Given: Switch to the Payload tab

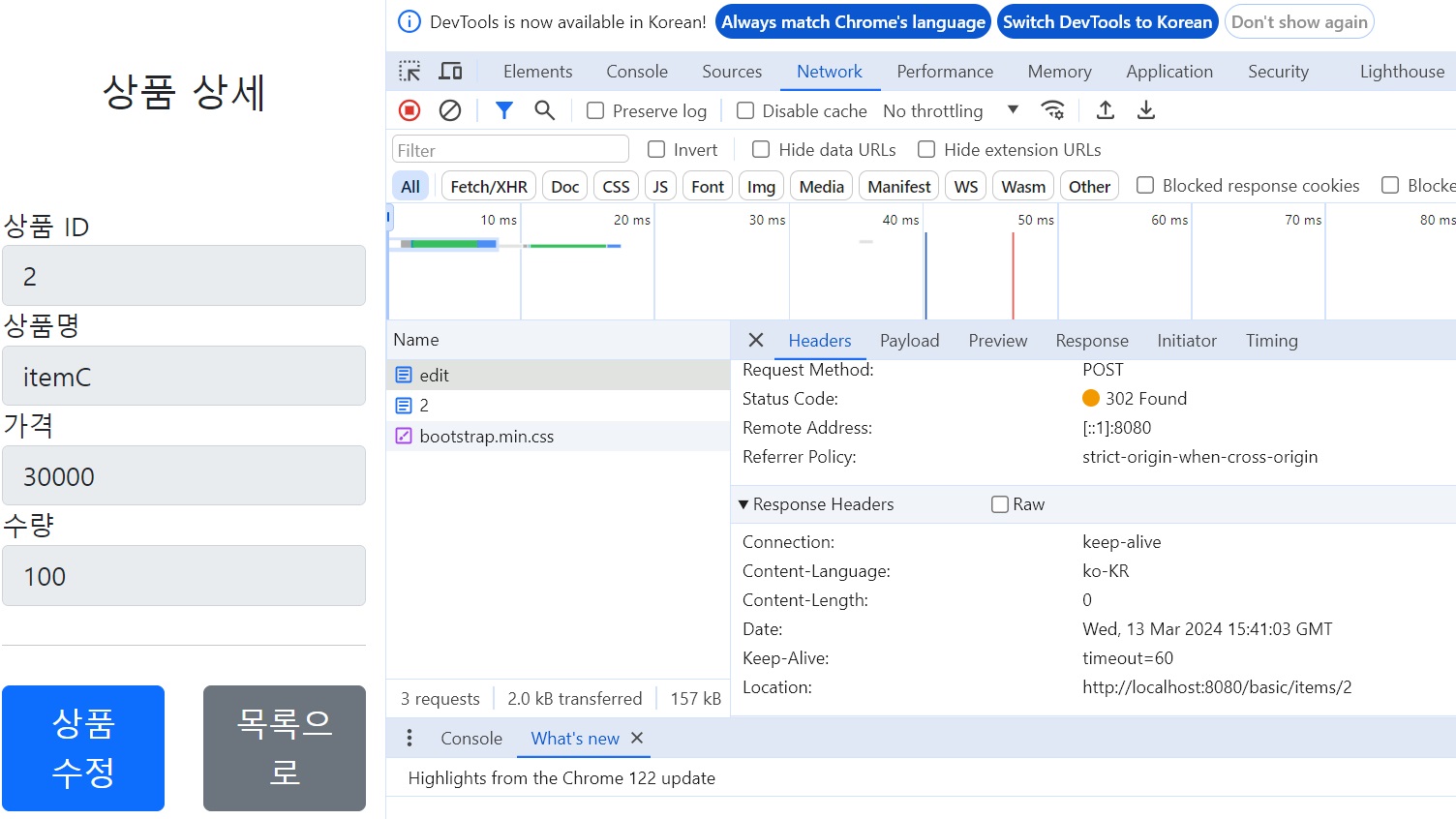Looking at the screenshot, I should click(x=909, y=341).
